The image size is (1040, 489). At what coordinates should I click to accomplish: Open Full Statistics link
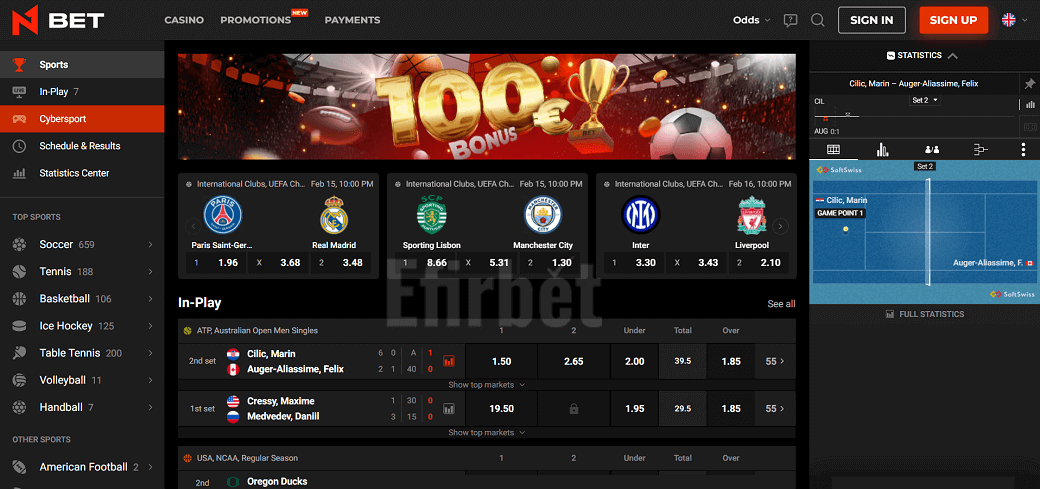925,314
